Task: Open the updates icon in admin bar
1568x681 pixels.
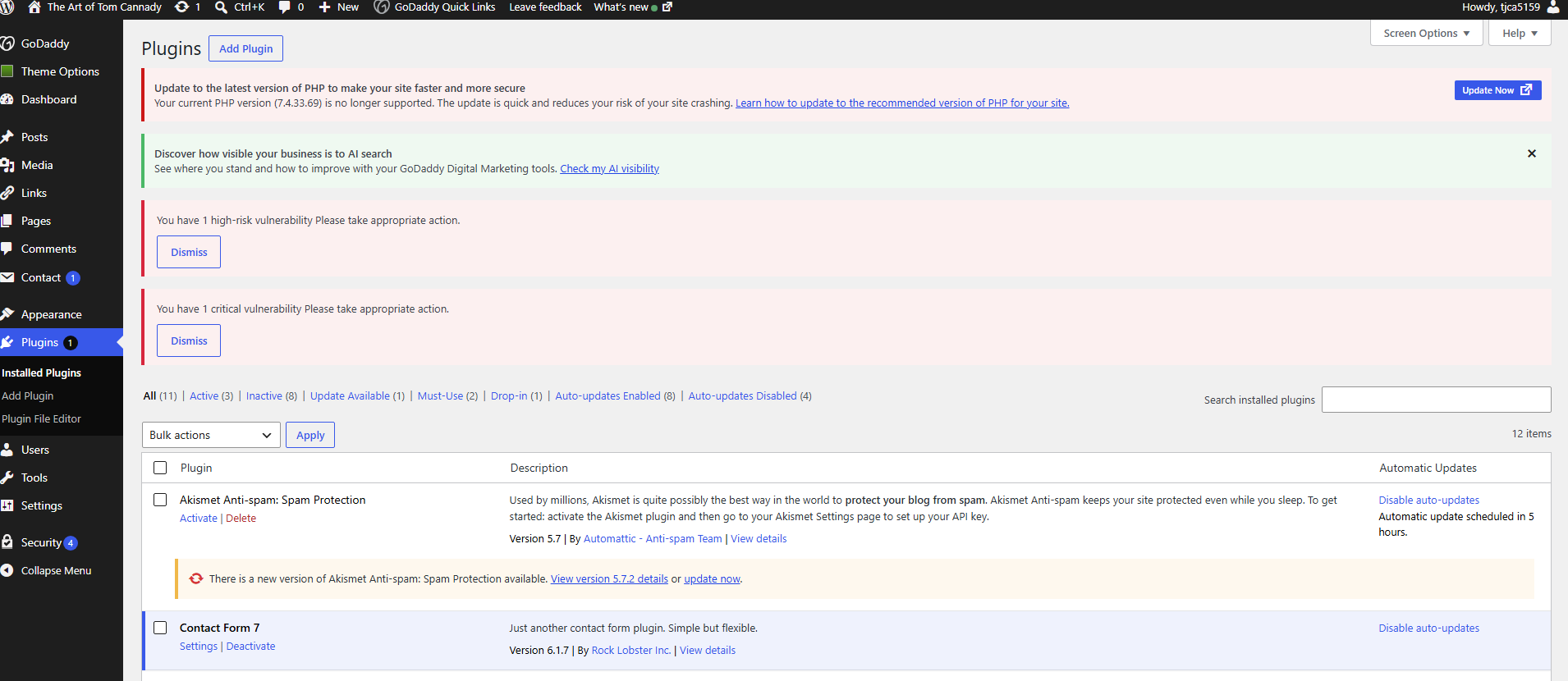Action: 182,7
